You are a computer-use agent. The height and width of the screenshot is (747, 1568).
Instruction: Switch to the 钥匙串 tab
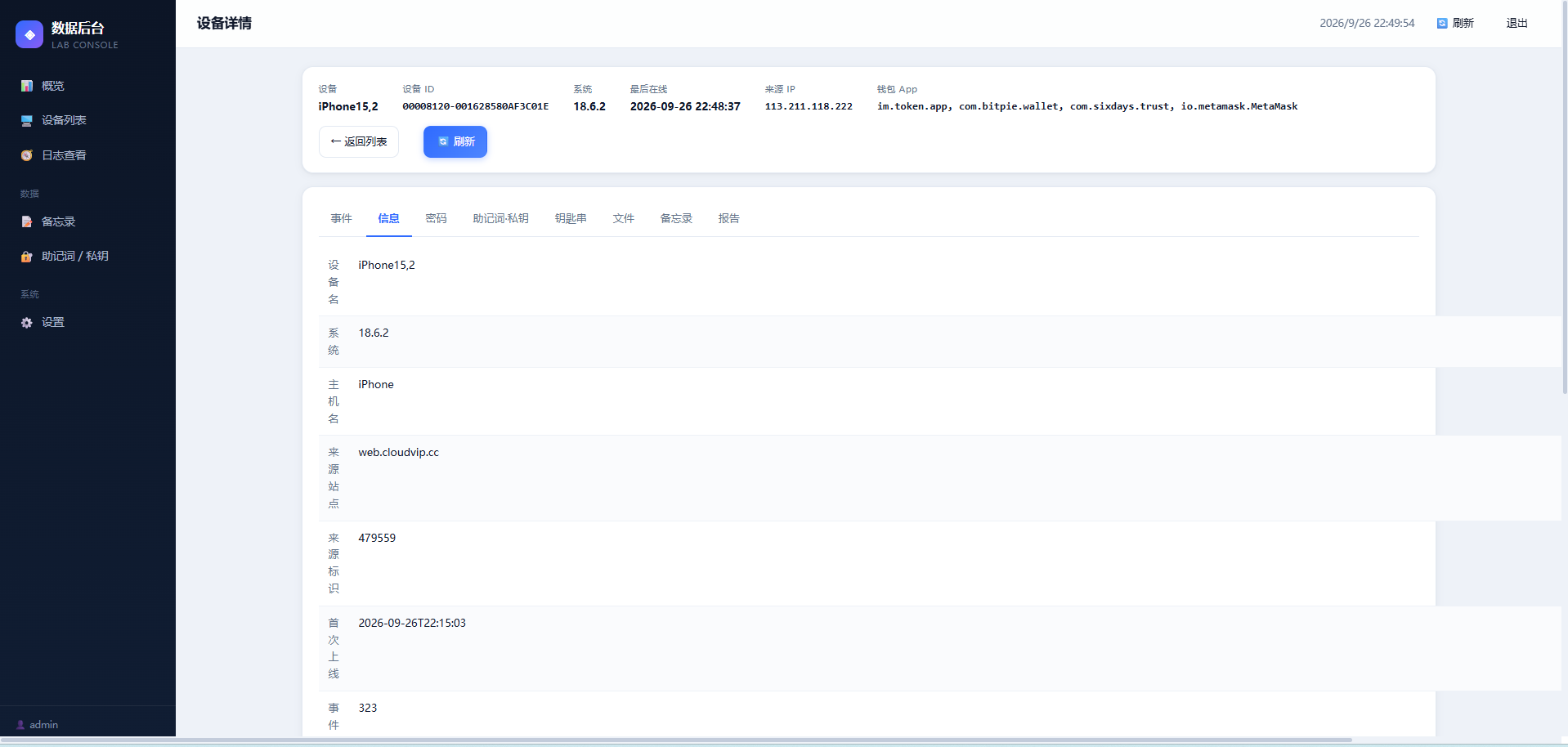[x=571, y=218]
